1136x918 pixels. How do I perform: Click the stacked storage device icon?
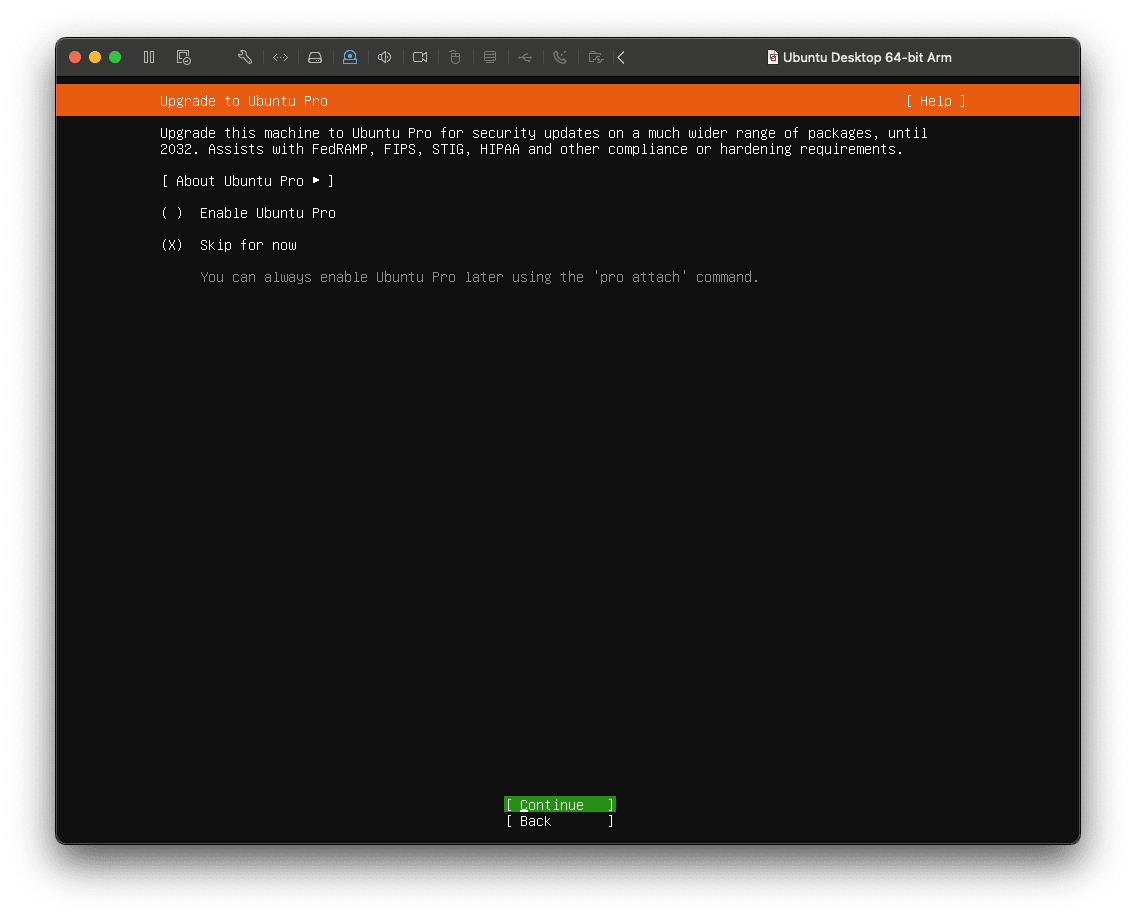pos(490,57)
